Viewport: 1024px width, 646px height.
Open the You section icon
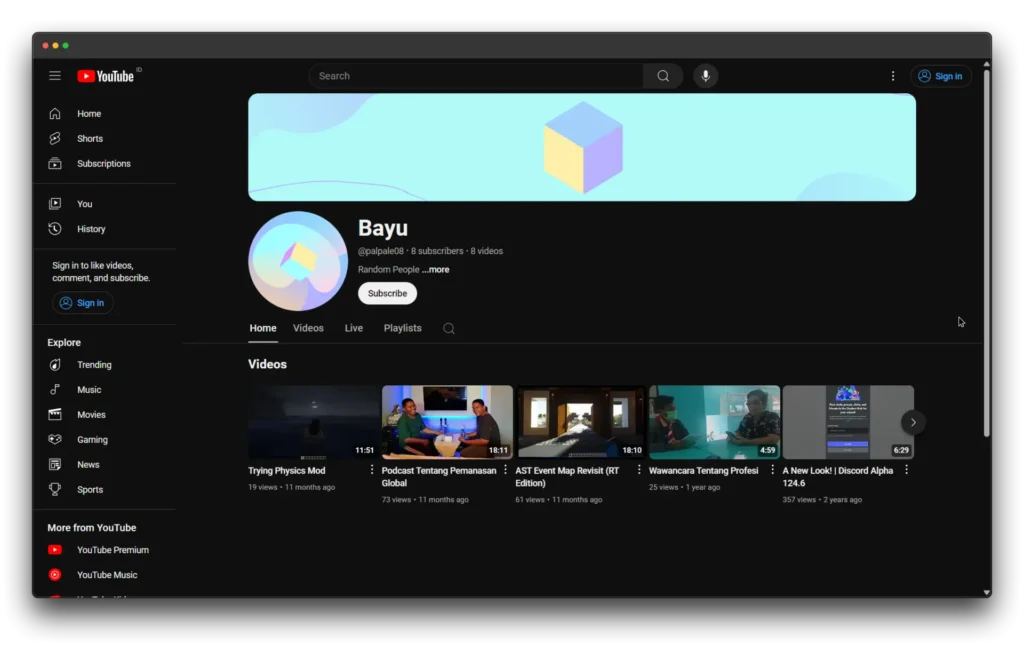tap(55, 204)
